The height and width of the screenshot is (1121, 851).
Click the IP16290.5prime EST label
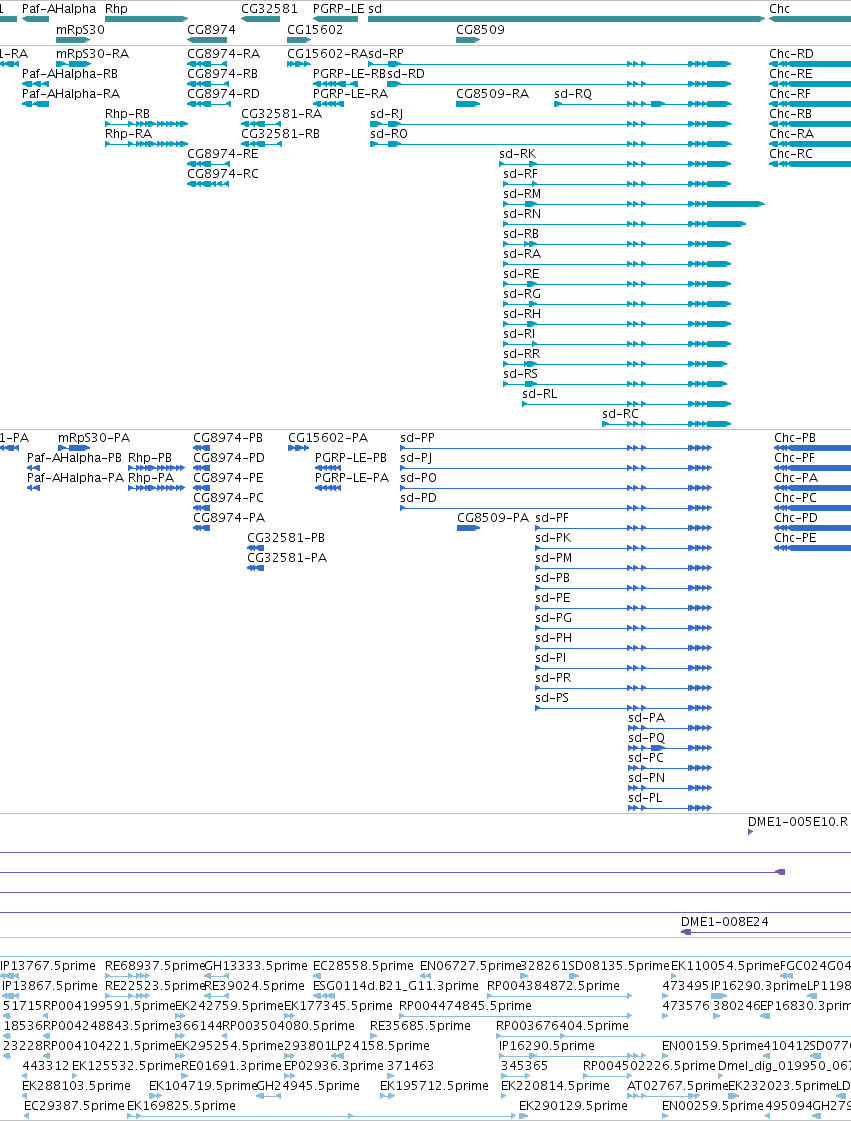[x=546, y=1046]
